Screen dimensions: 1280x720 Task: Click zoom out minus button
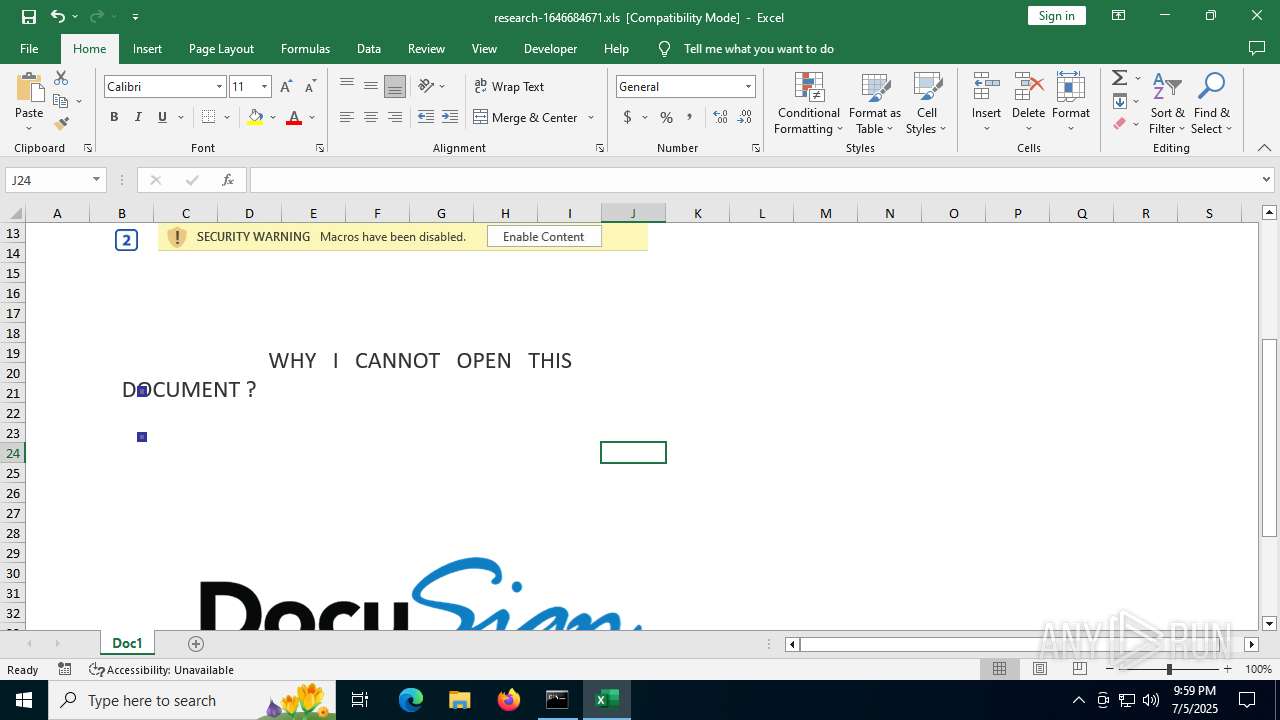(x=1111, y=669)
